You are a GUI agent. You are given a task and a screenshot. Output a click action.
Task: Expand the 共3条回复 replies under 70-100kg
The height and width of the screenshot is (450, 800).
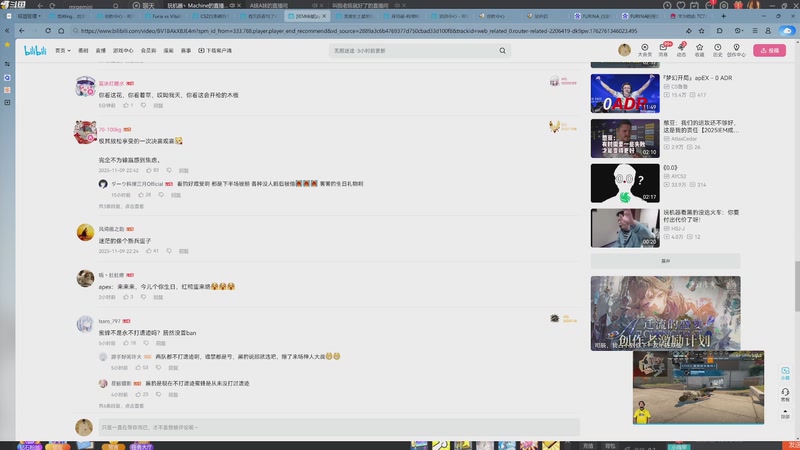tap(121, 207)
